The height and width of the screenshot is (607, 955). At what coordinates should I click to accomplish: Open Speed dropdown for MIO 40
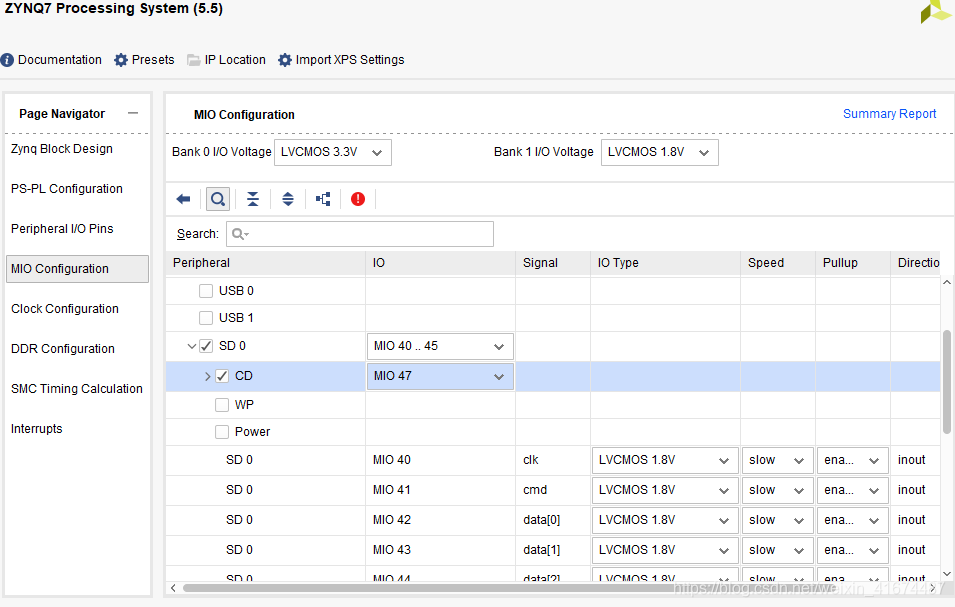pos(778,460)
